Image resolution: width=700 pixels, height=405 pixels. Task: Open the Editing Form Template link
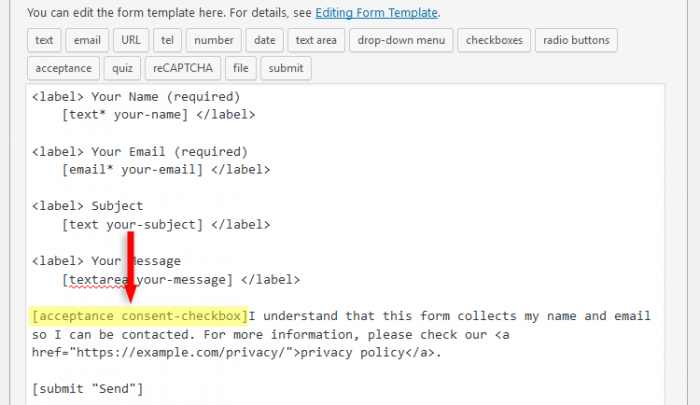377,13
